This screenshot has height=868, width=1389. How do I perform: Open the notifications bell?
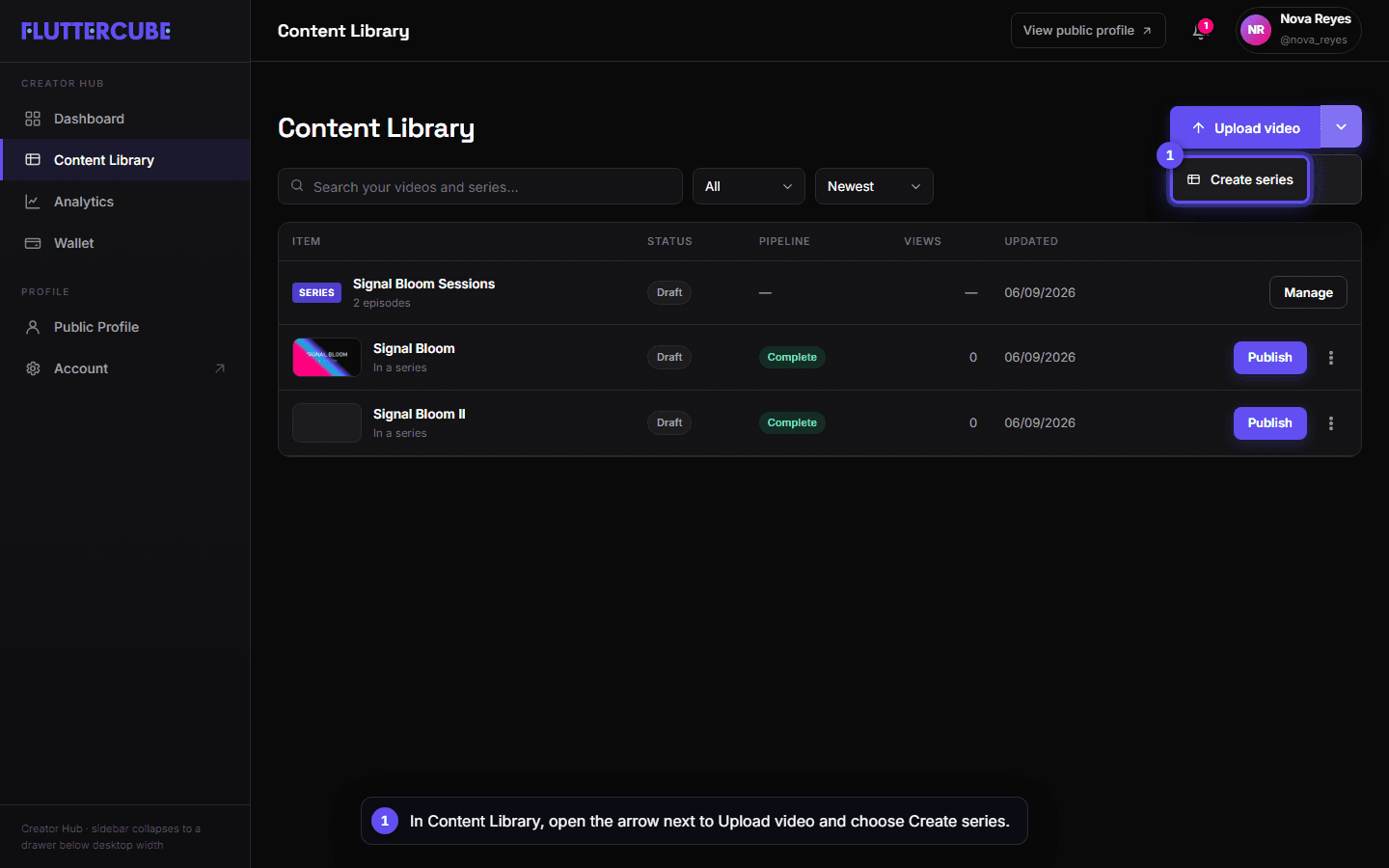pos(1200,31)
